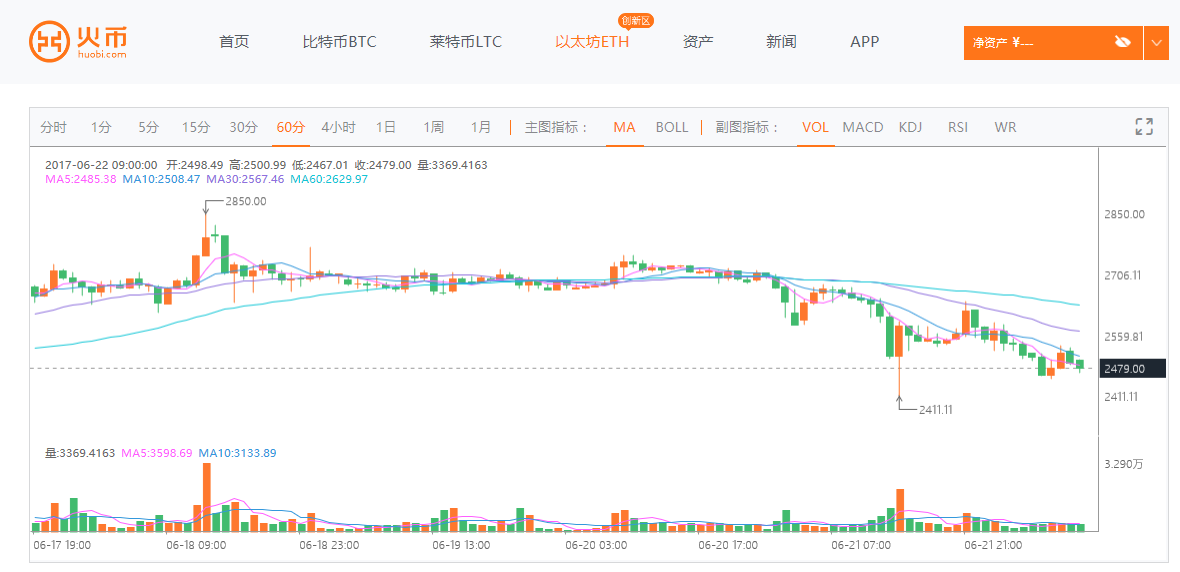Select the 以太坊ETH navigation tab
Viewport: 1180px width, 572px height.
tap(592, 42)
